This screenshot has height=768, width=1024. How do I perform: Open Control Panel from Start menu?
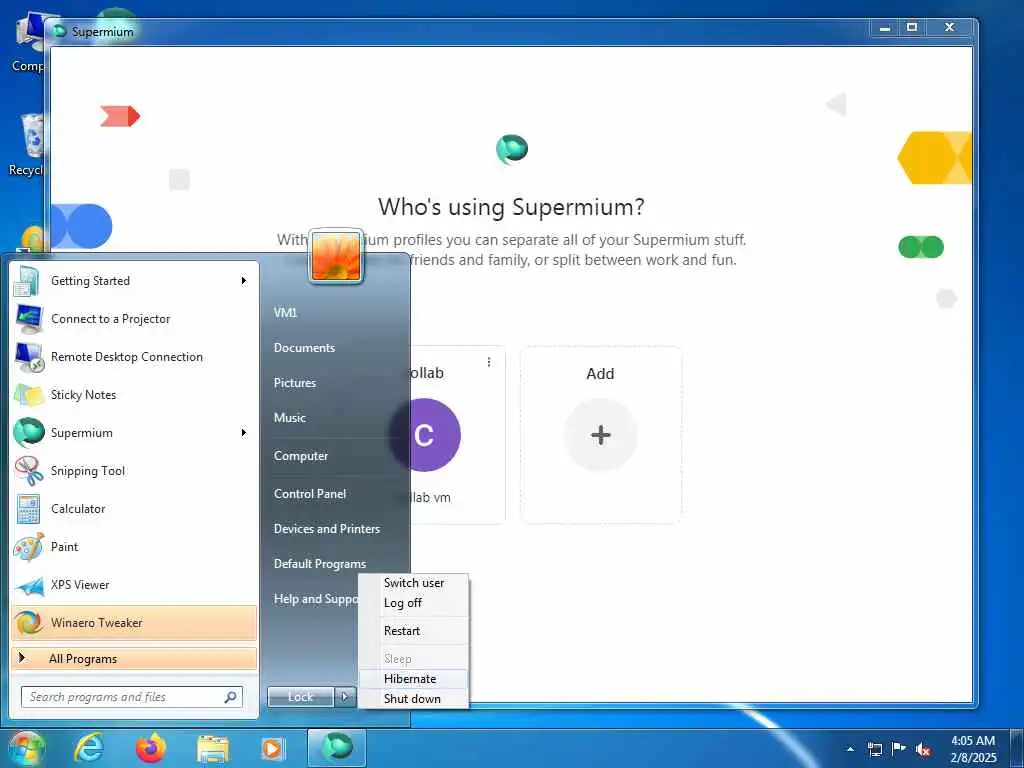click(x=310, y=494)
